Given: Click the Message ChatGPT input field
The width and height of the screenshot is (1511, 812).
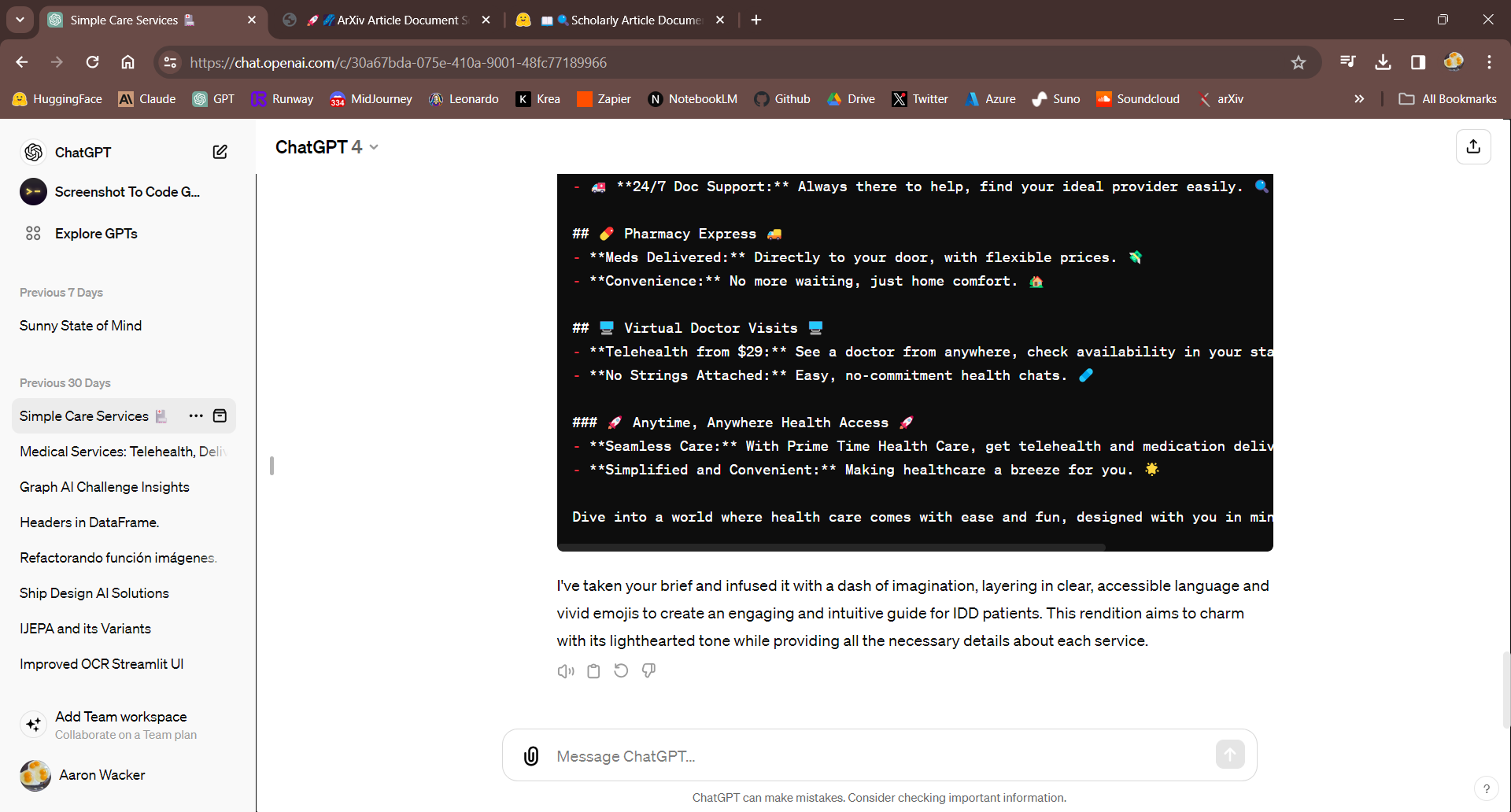Looking at the screenshot, I should coord(879,756).
